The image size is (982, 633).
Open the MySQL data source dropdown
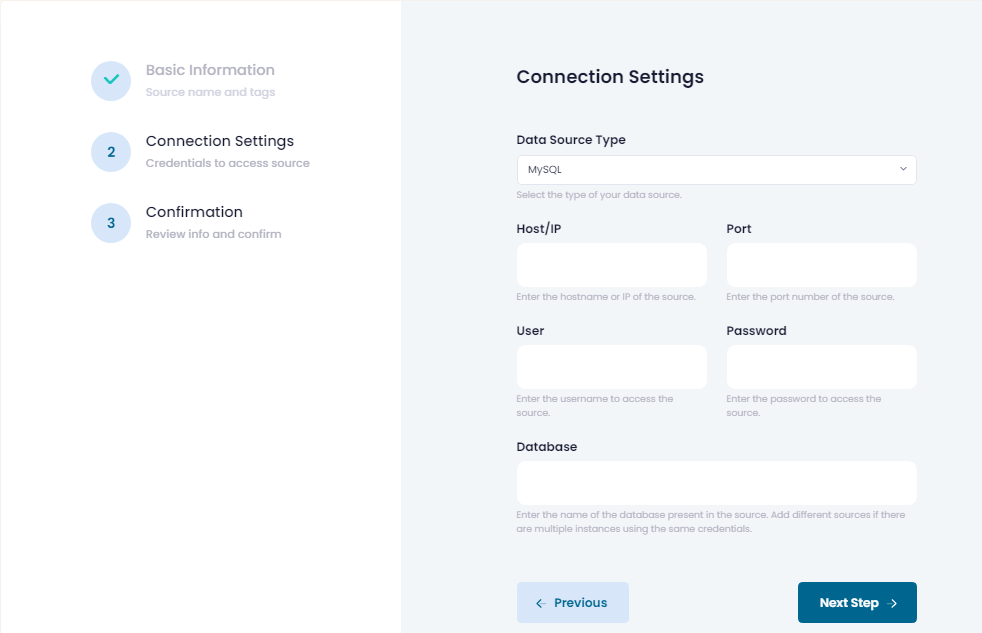pos(716,170)
